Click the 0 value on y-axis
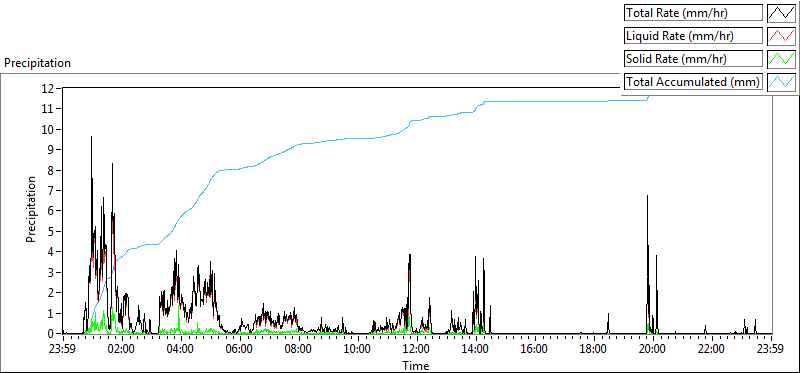Viewport: 800px width, 373px height. (51, 333)
